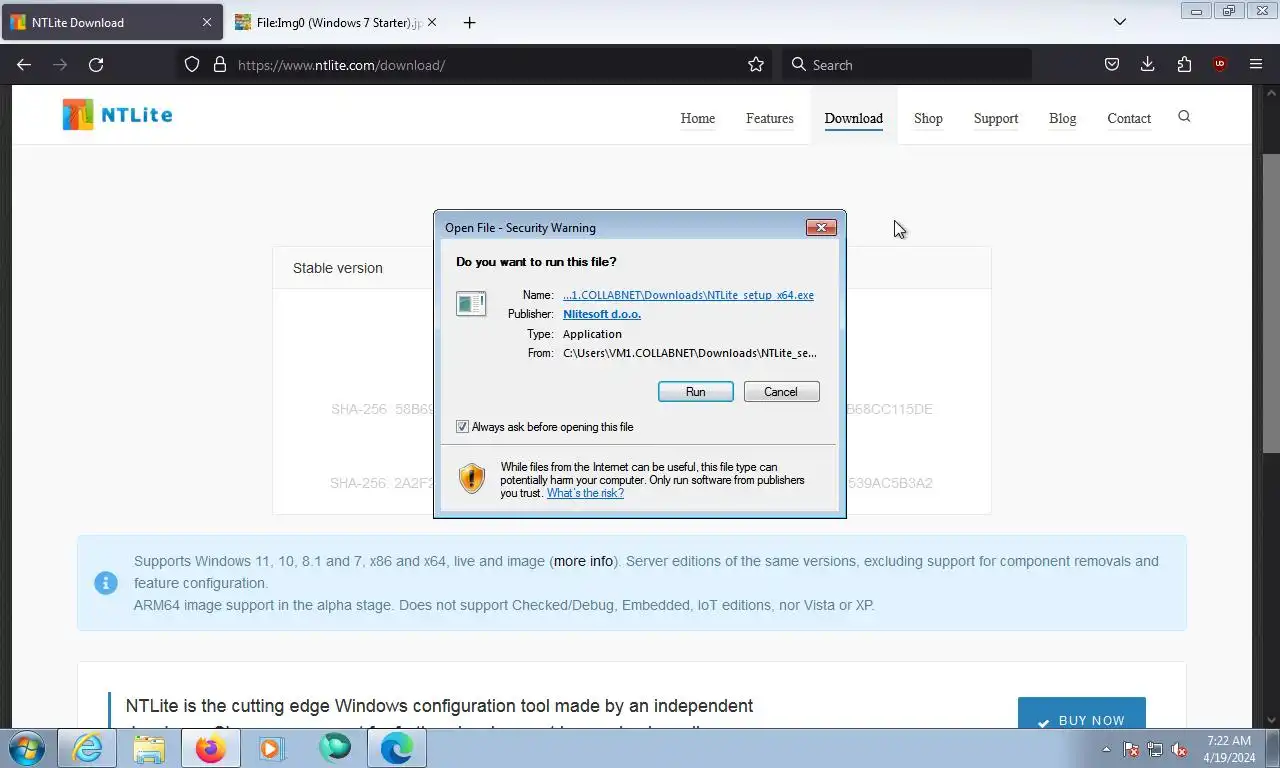This screenshot has height=768, width=1280.
Task: Show hidden system tray icons
Action: 1106,749
